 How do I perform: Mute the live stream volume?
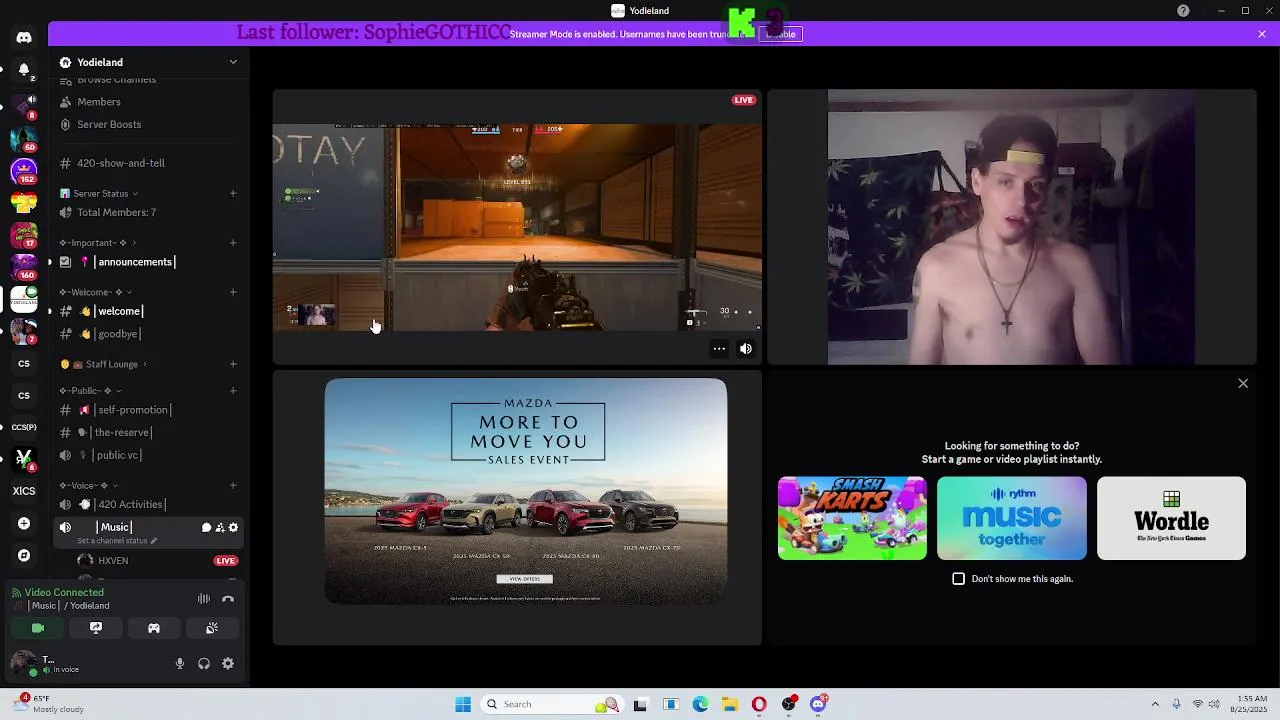(745, 349)
